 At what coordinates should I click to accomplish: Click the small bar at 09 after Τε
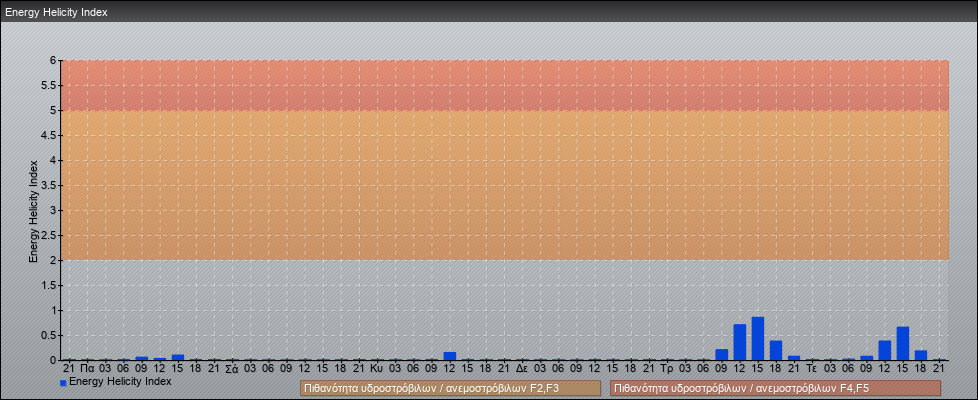(x=866, y=358)
